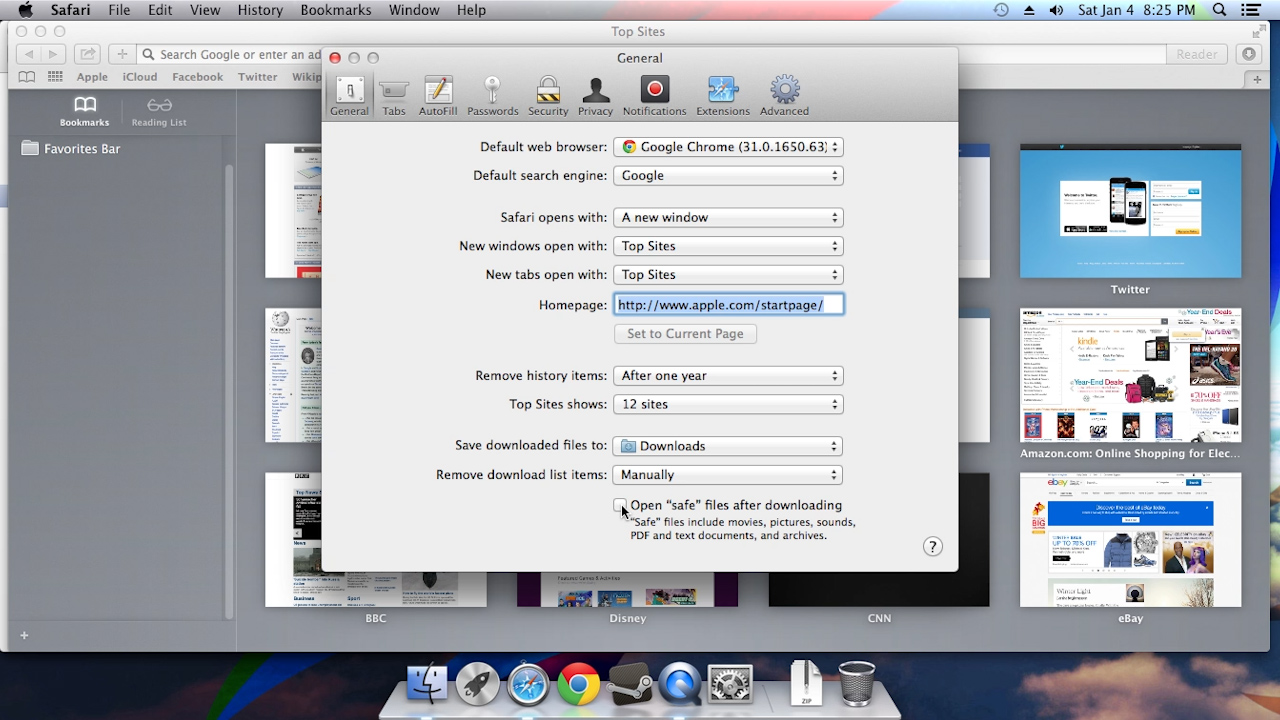Image resolution: width=1280 pixels, height=720 pixels.
Task: Click the Reader button in Safari toolbar
Action: click(1197, 54)
